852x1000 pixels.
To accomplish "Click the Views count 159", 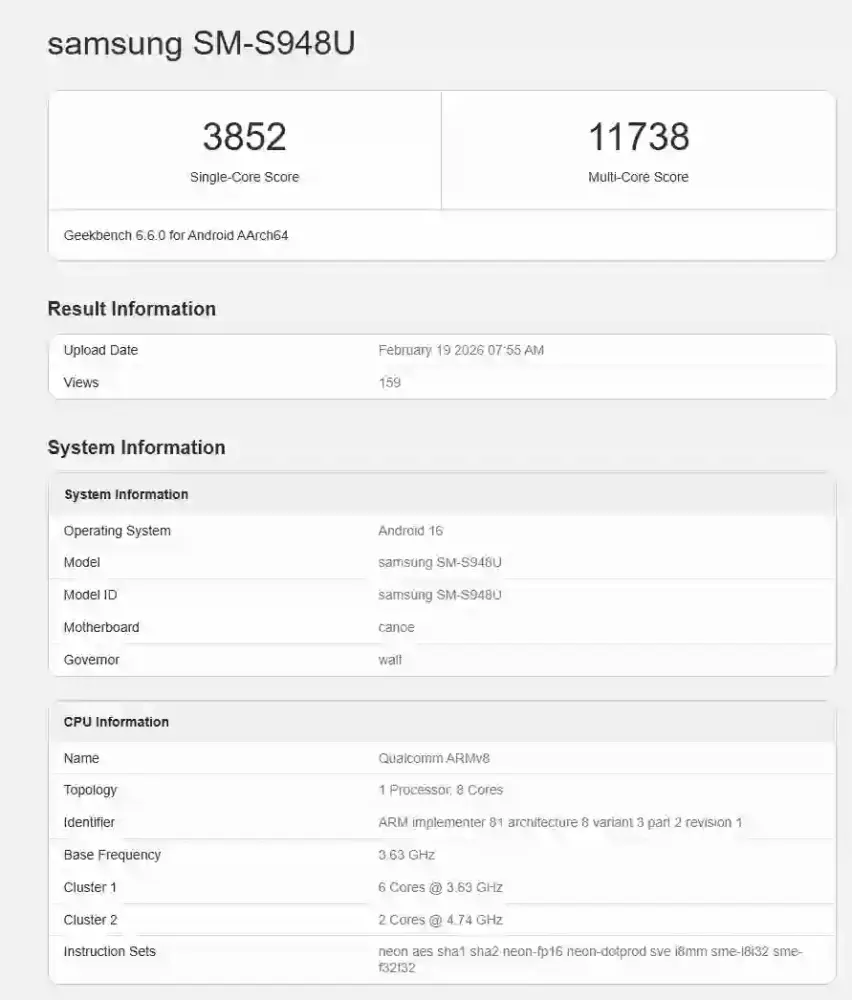I will [389, 382].
